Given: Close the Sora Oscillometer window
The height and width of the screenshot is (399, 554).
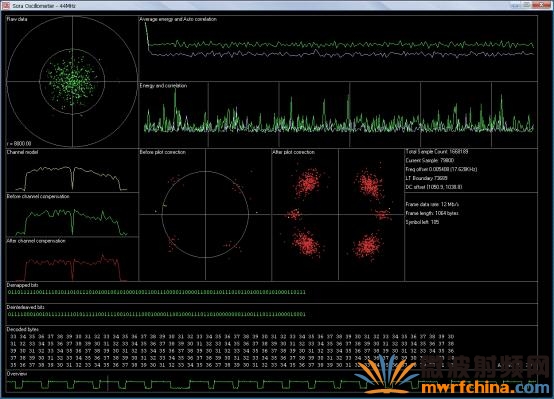Looking at the screenshot, I should pos(542,5).
